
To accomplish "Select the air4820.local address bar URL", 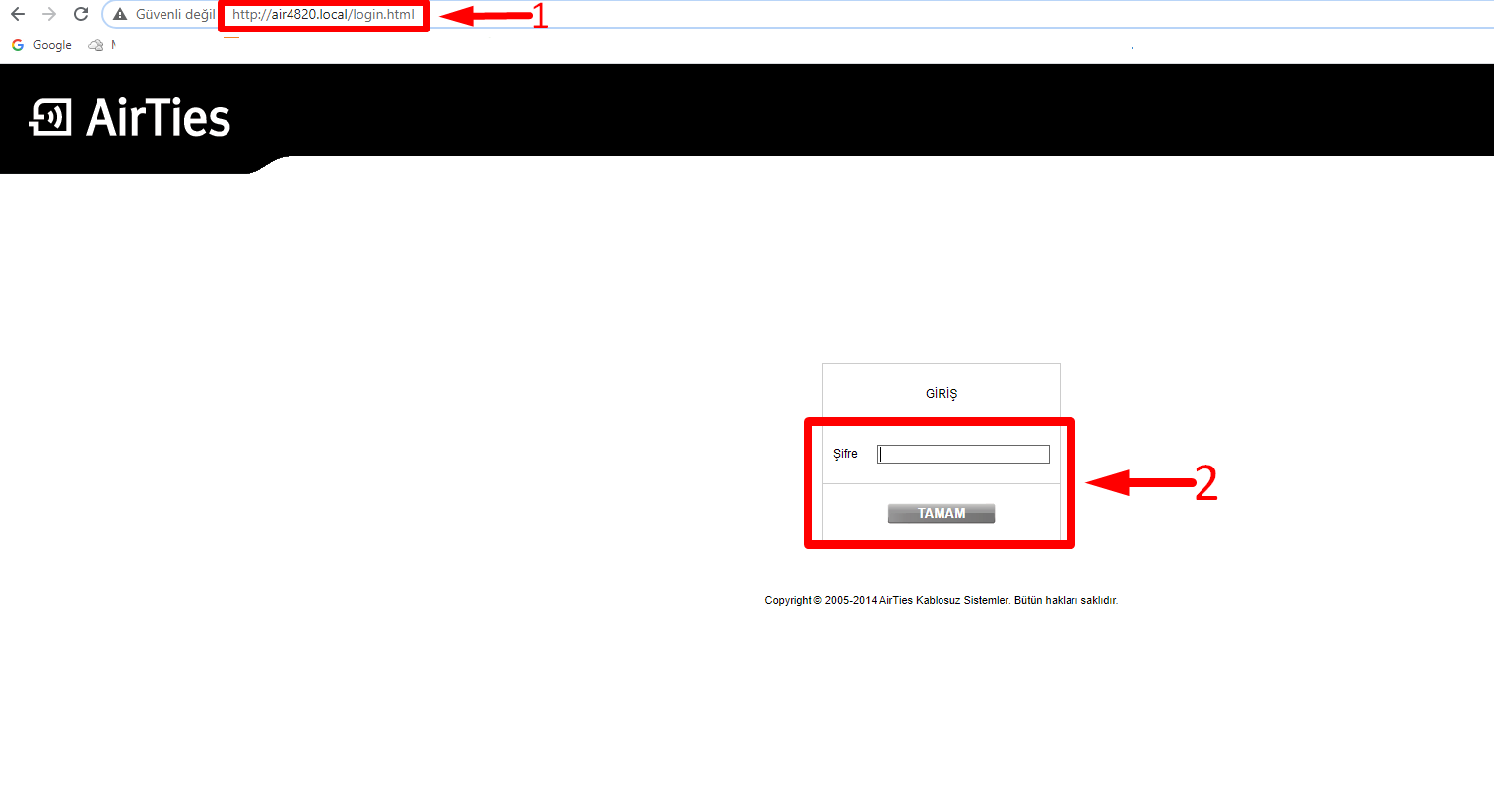I will point(323,15).
